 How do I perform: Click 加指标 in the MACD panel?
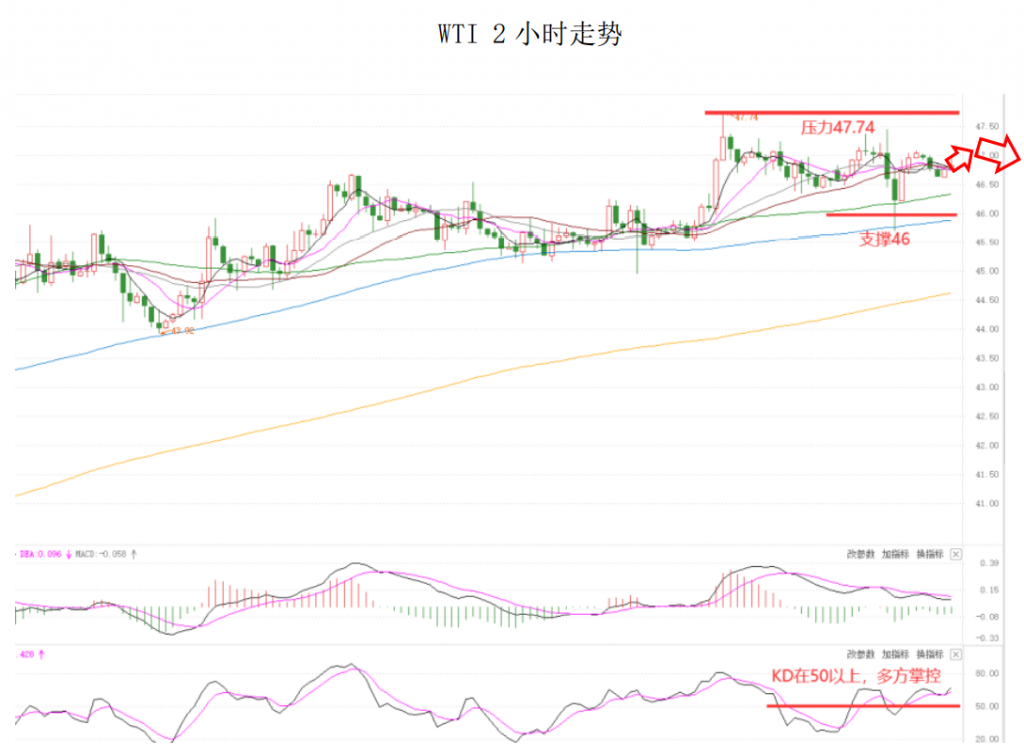895,554
